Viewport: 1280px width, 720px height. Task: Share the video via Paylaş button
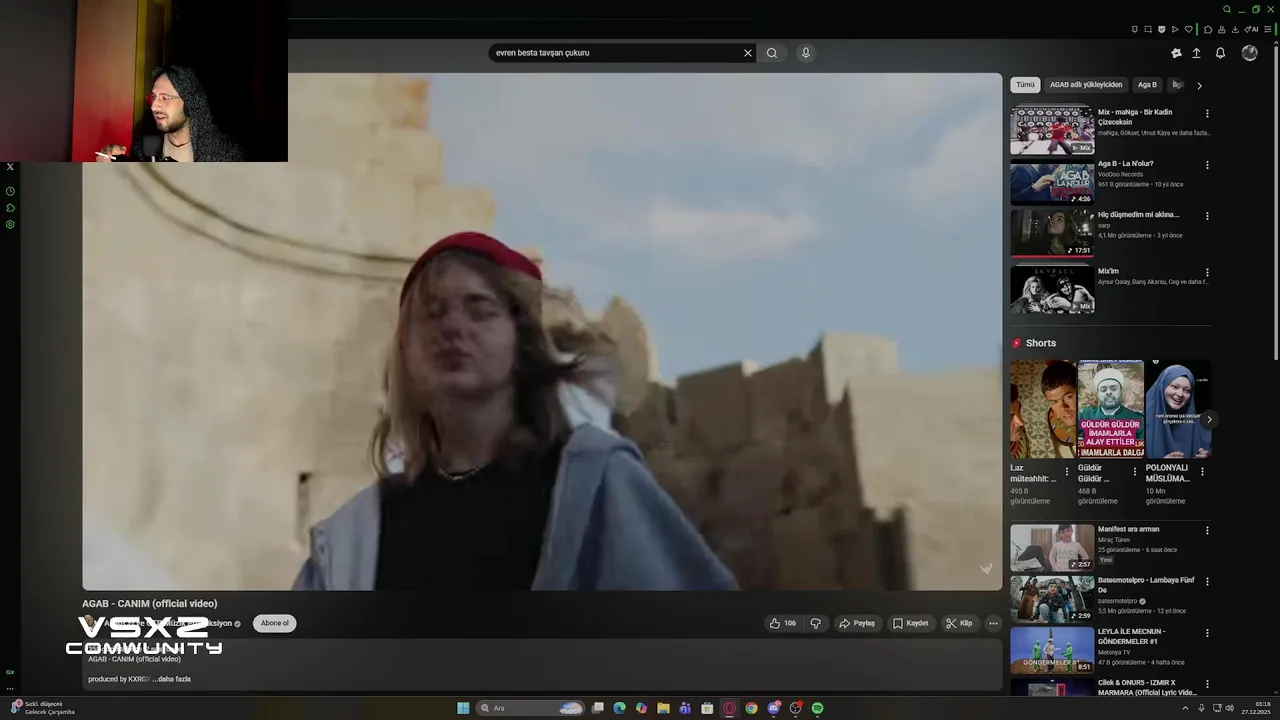(x=857, y=623)
